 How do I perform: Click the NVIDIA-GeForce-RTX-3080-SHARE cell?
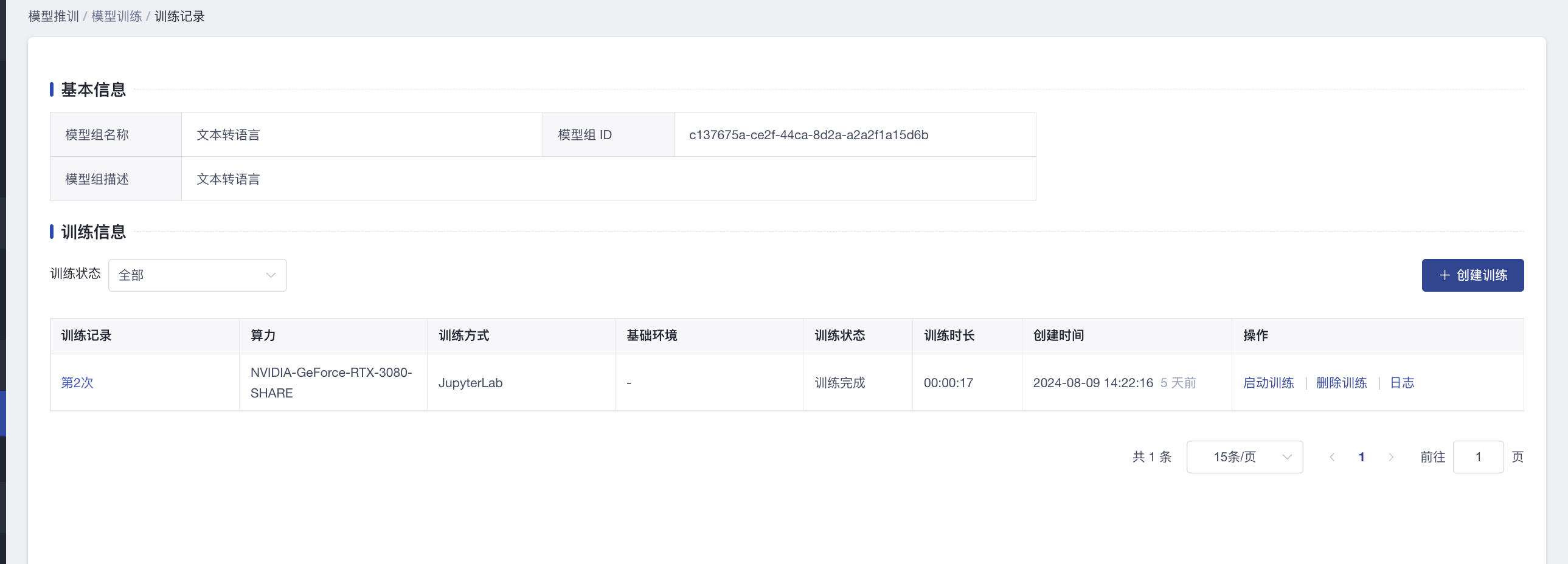[331, 383]
